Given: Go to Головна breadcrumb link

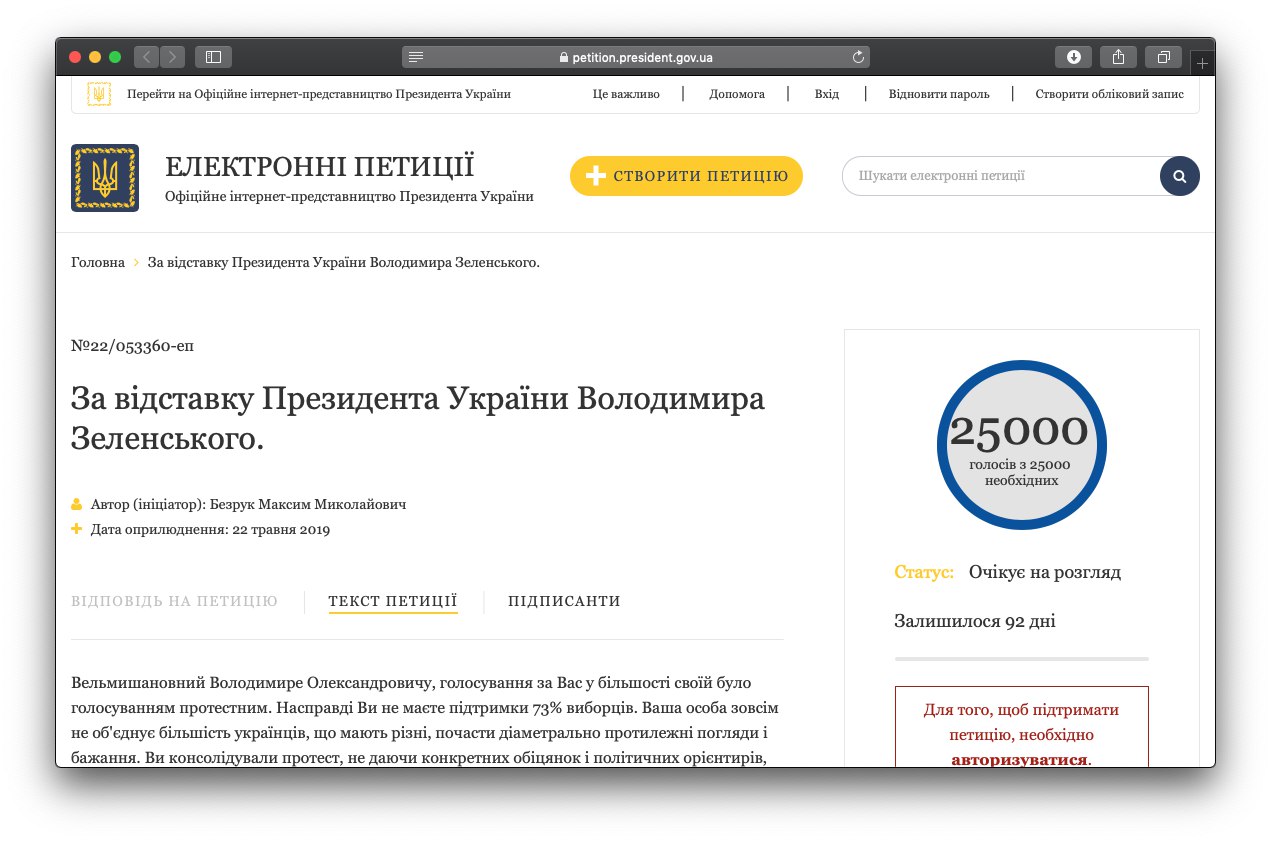Looking at the screenshot, I should coord(98,262).
